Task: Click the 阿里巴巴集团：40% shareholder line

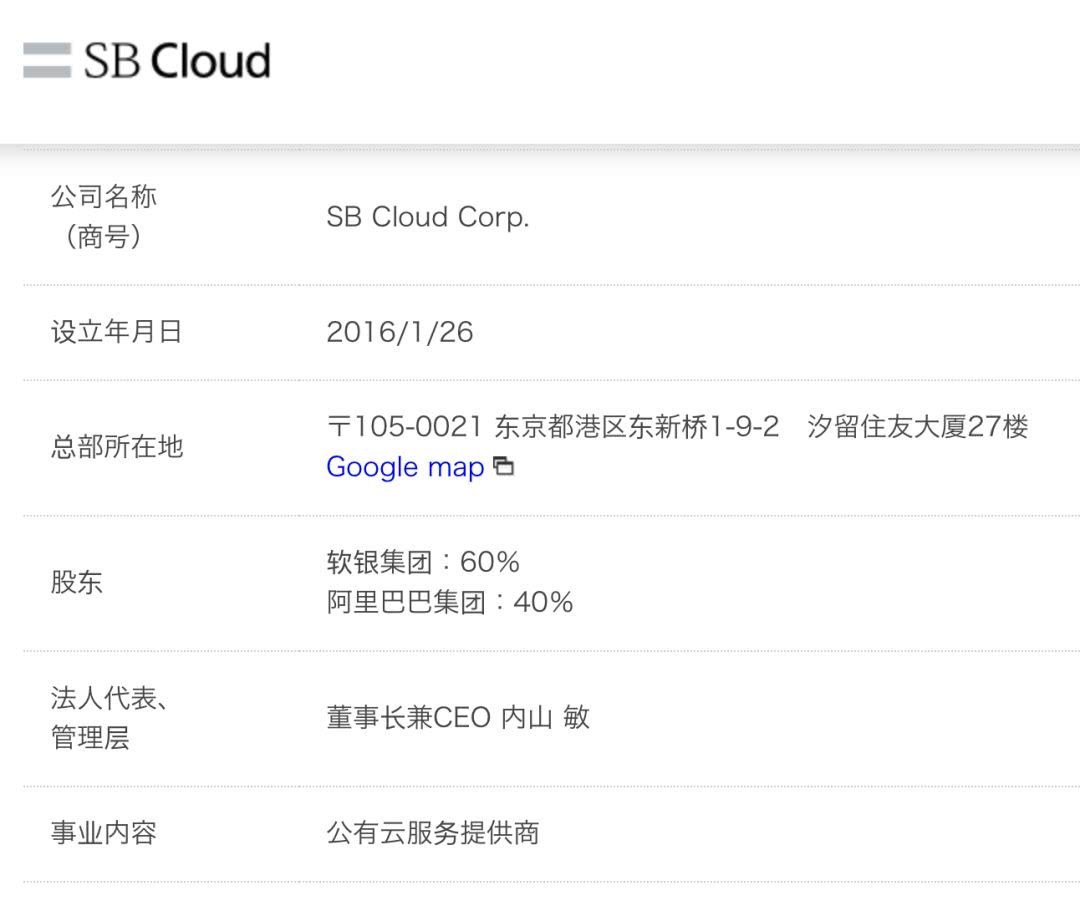Action: point(449,602)
